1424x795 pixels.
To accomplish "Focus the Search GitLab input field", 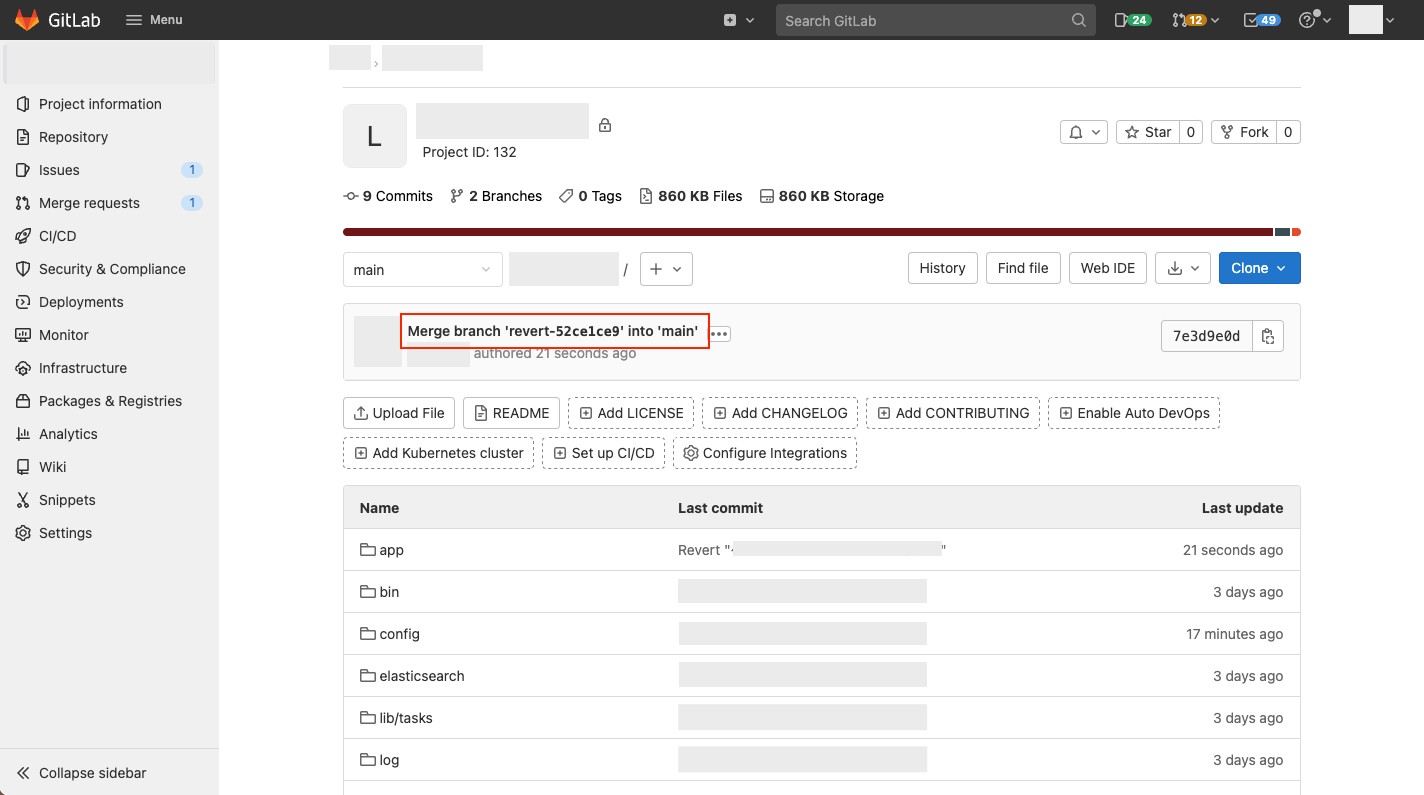I will pos(925,20).
